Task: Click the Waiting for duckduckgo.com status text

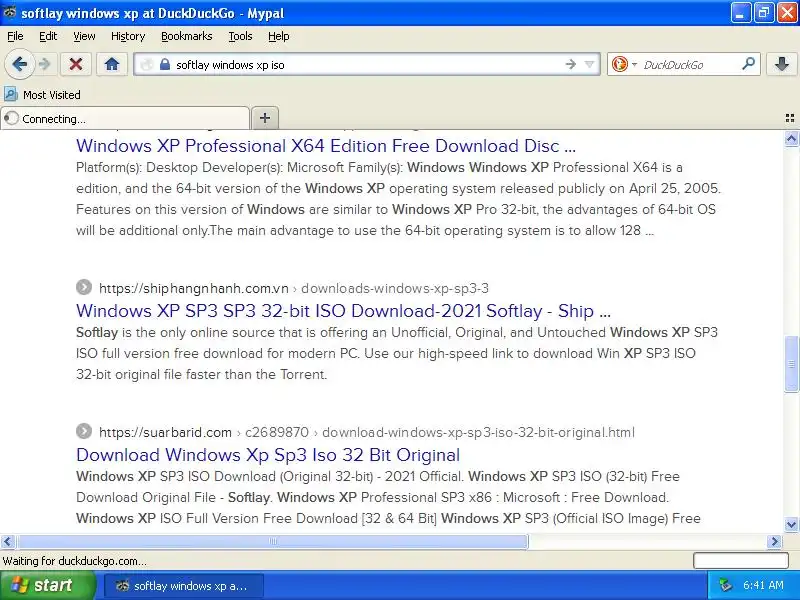Action: (x=74, y=561)
